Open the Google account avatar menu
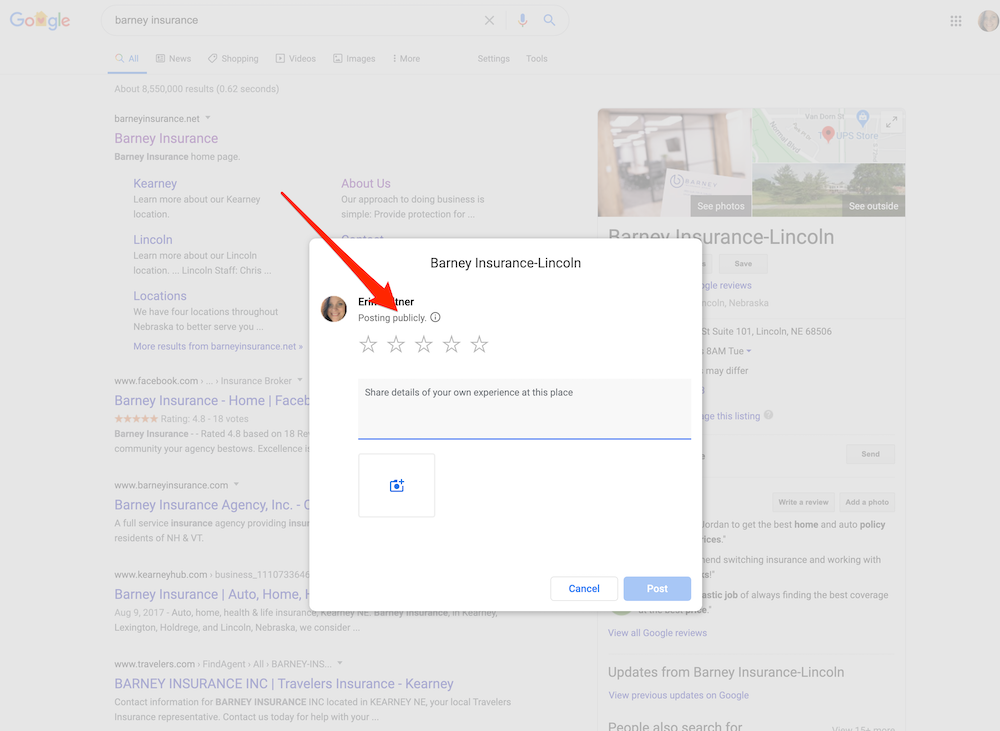The height and width of the screenshot is (731, 1000). pyautogui.click(x=988, y=21)
